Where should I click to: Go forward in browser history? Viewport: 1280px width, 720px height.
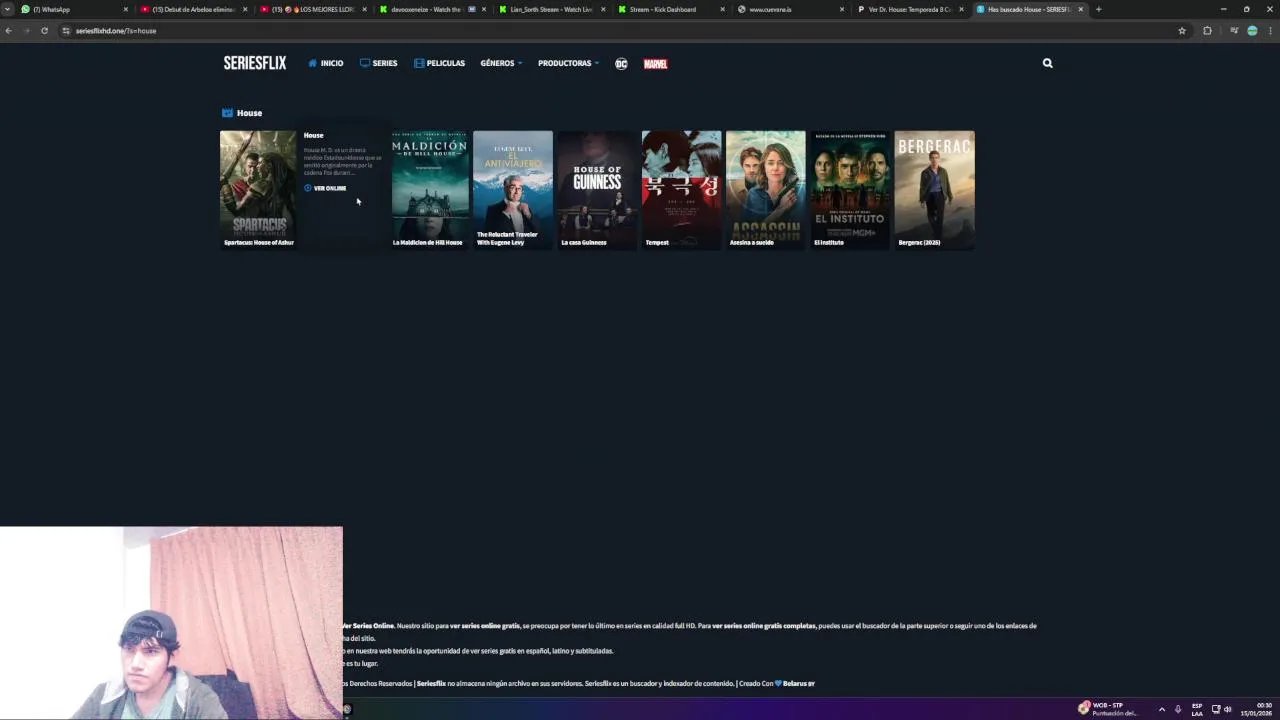(x=26, y=31)
